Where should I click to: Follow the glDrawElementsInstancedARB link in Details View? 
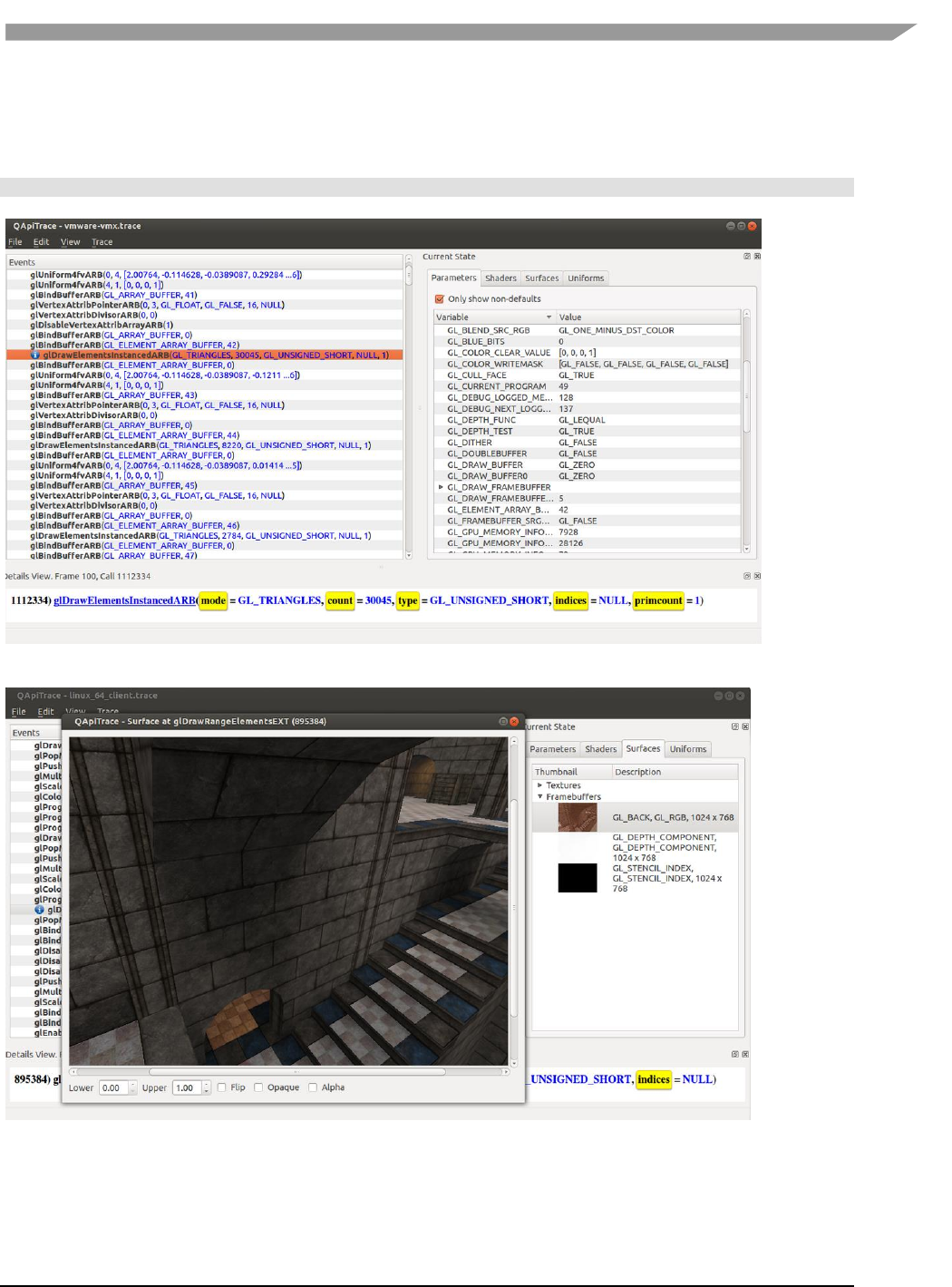click(124, 600)
